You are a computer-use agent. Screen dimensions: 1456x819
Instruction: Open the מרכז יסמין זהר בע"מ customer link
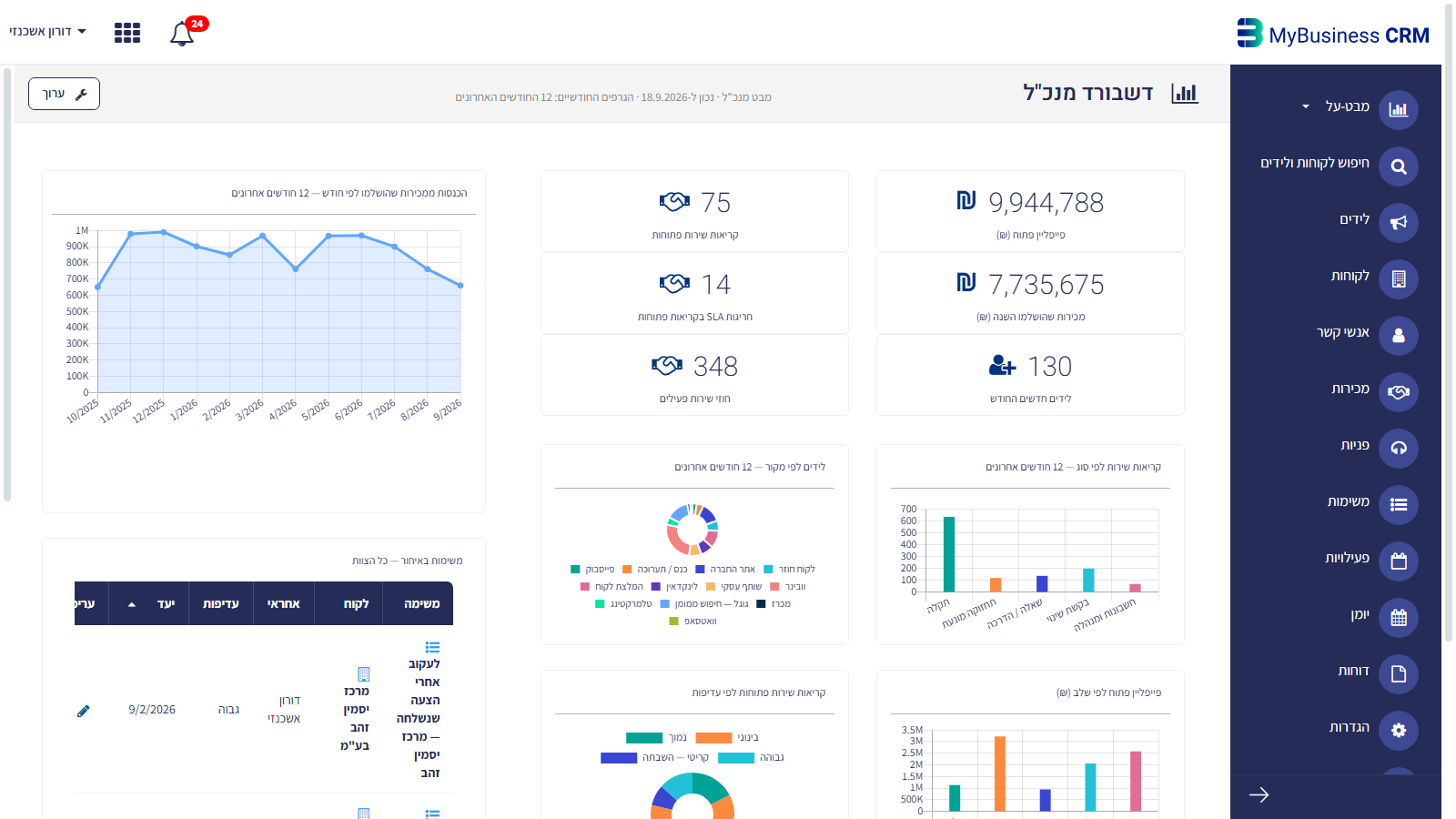coord(356,718)
